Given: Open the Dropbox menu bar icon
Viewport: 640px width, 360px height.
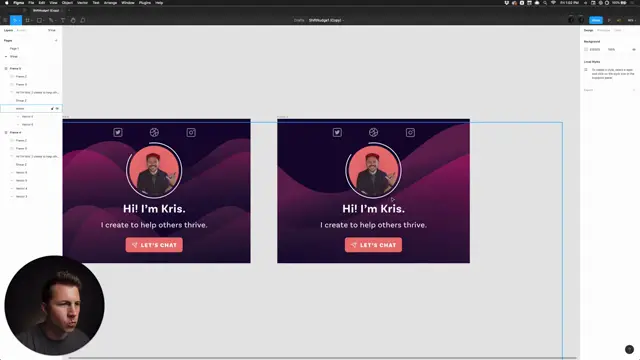Looking at the screenshot, I should pyautogui.click(x=507, y=3).
